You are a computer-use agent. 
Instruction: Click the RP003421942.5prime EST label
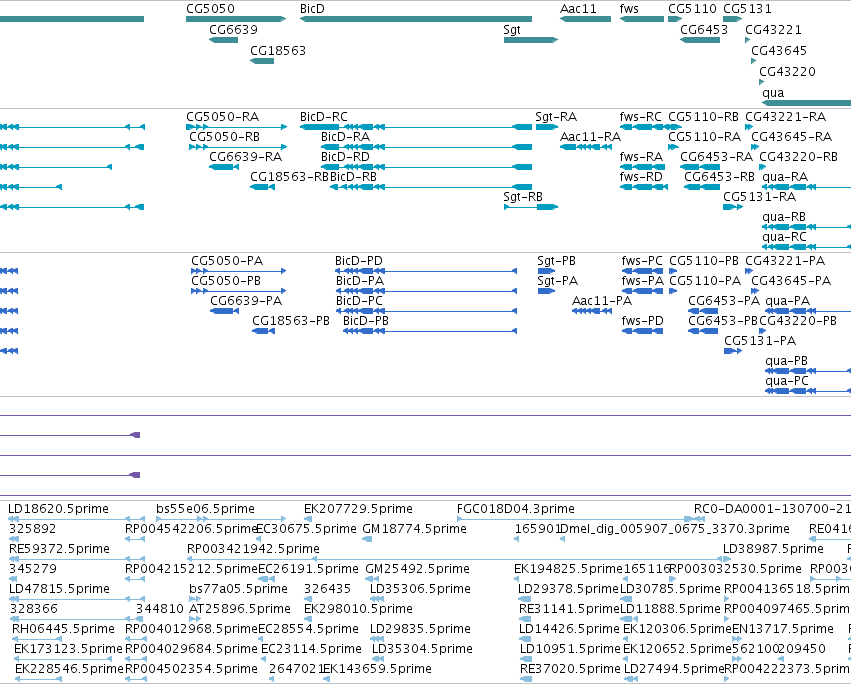pos(253,549)
